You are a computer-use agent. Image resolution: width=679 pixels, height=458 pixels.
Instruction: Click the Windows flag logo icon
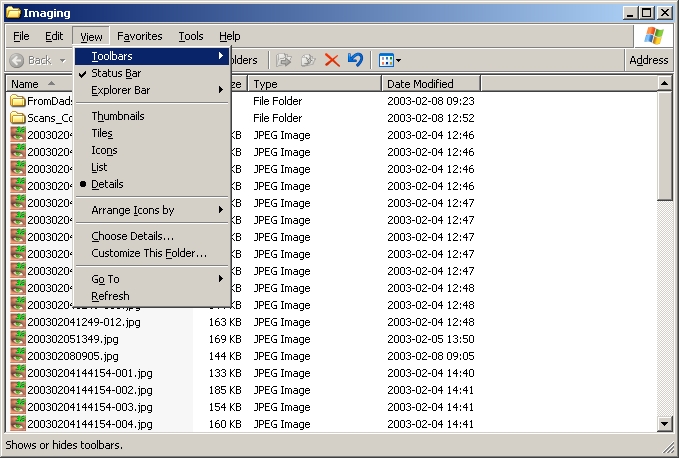pyautogui.click(x=654, y=36)
